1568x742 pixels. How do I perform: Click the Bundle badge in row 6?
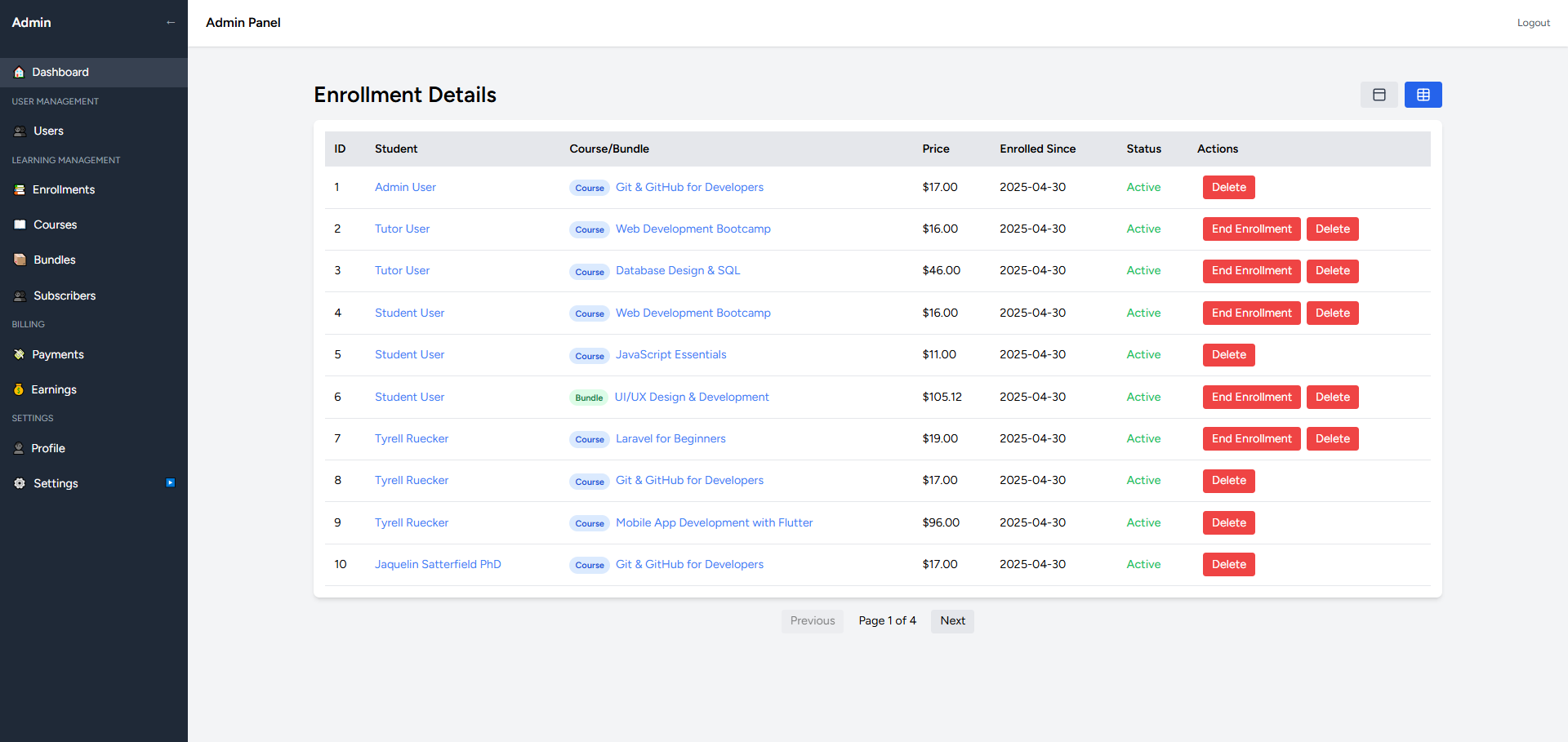[x=589, y=398]
